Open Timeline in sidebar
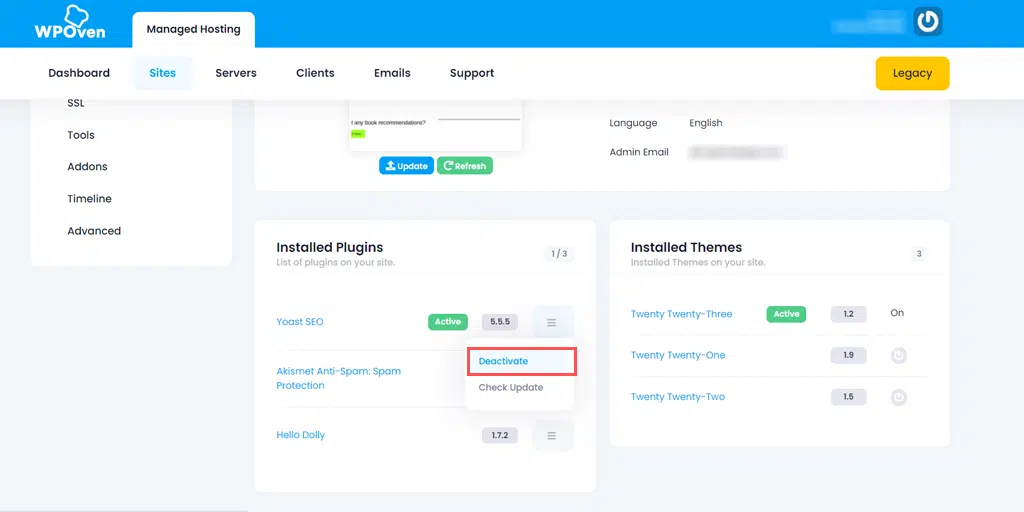Screen dimensions: 1024x512 (89, 199)
